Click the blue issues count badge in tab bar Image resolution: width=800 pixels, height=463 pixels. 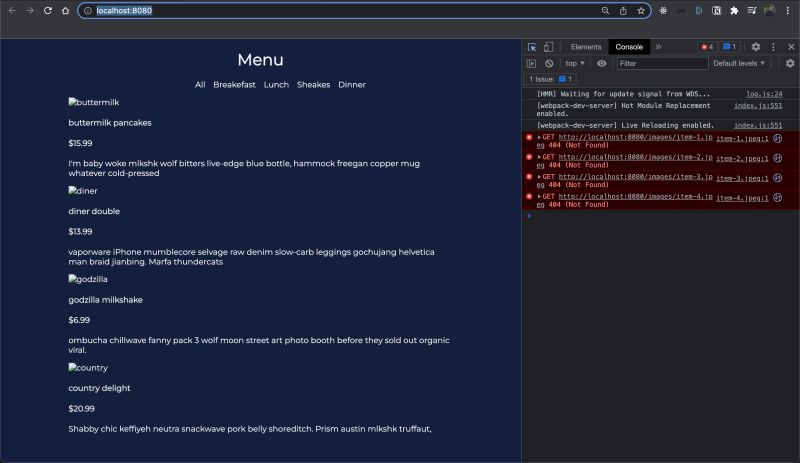[x=729, y=47]
